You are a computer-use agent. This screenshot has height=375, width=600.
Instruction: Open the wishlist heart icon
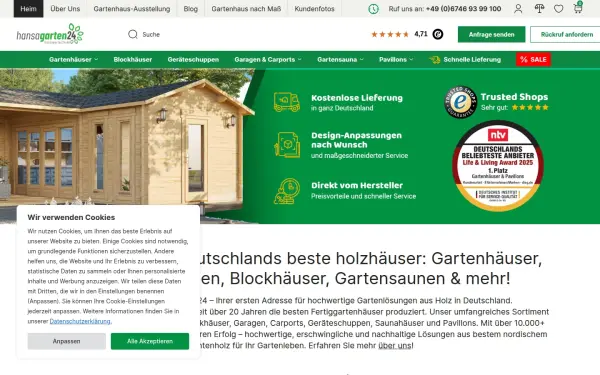click(559, 8)
